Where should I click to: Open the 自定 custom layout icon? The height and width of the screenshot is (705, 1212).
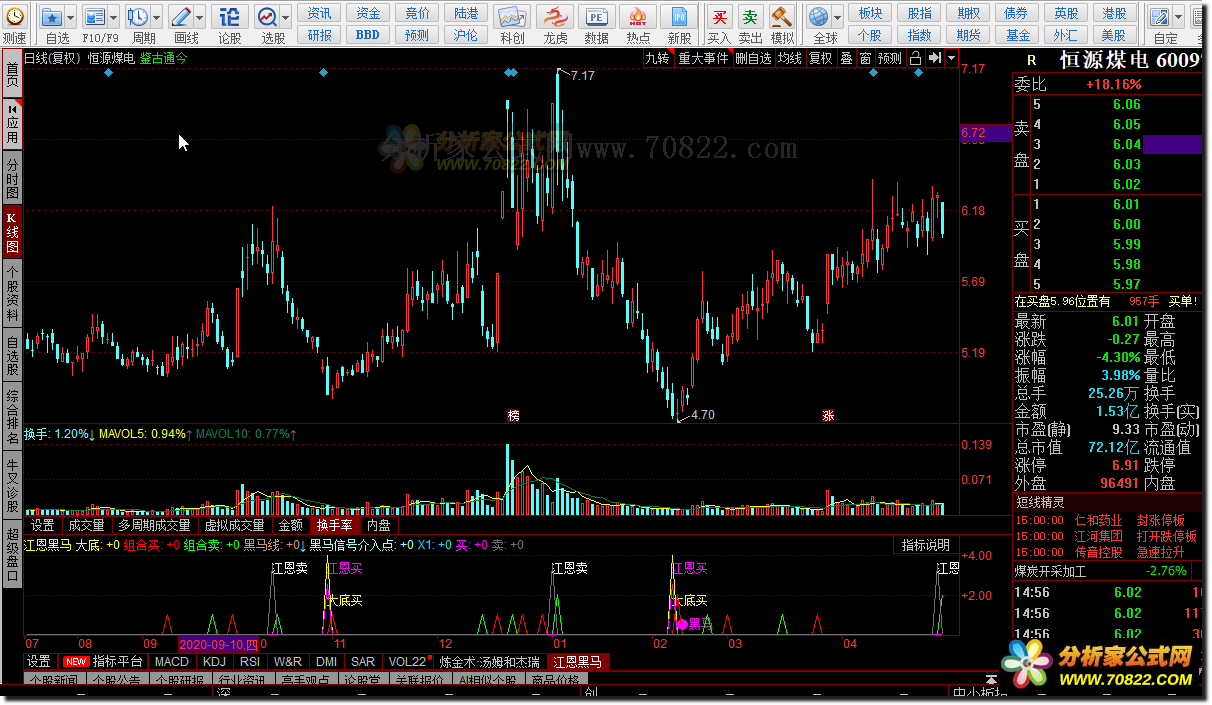pos(1160,17)
